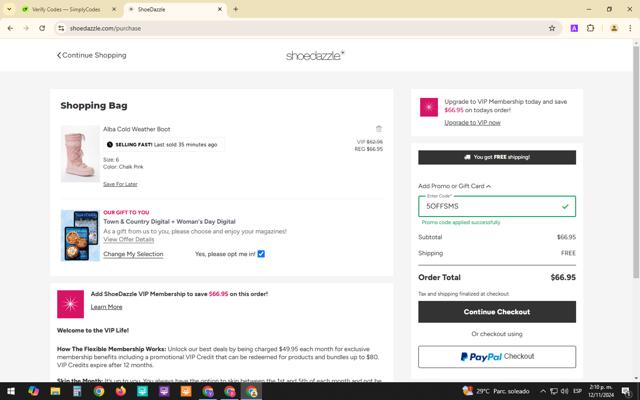Open the browser extensions puzzle icon
640x400 pixels.
click(590, 28)
